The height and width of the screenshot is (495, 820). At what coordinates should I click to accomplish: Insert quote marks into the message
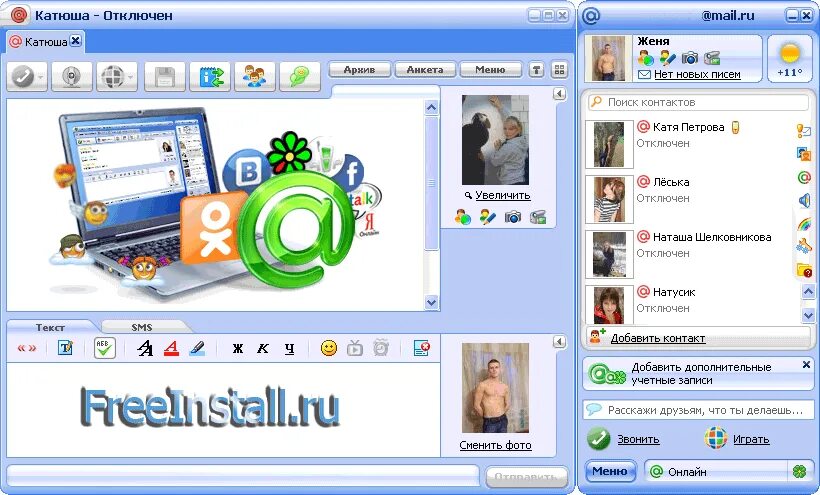pos(27,348)
